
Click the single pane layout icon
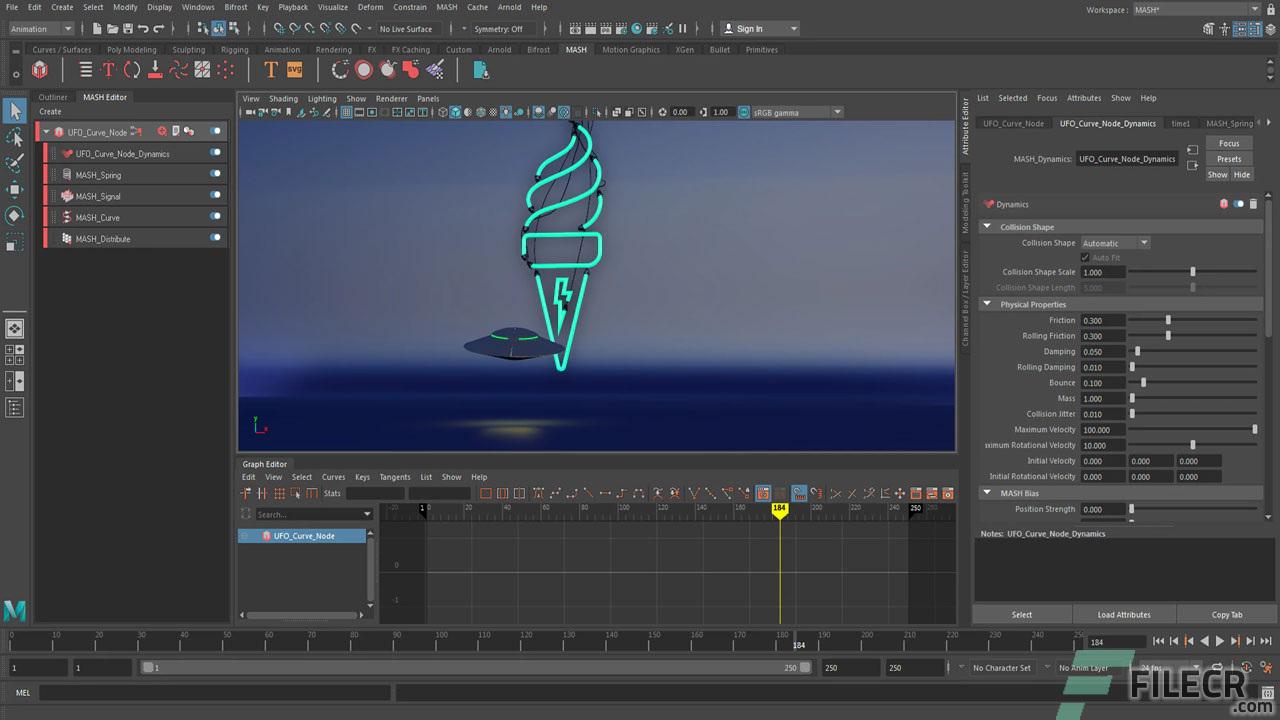(15, 328)
